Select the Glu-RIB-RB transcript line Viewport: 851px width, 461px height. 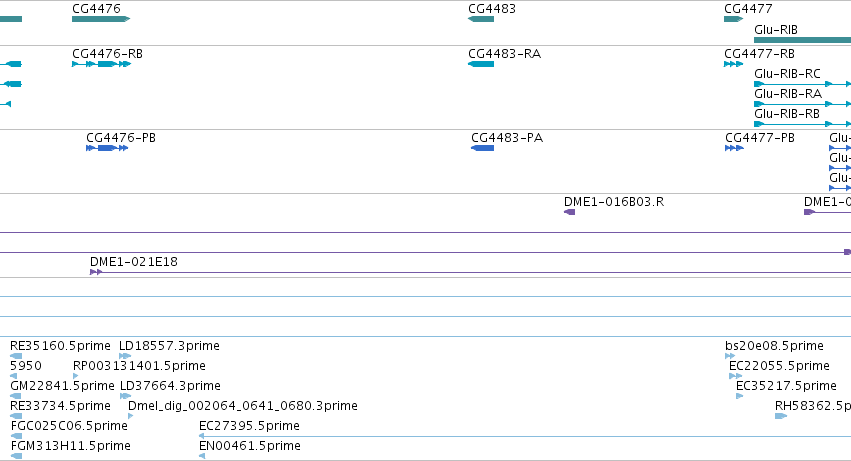(803, 124)
